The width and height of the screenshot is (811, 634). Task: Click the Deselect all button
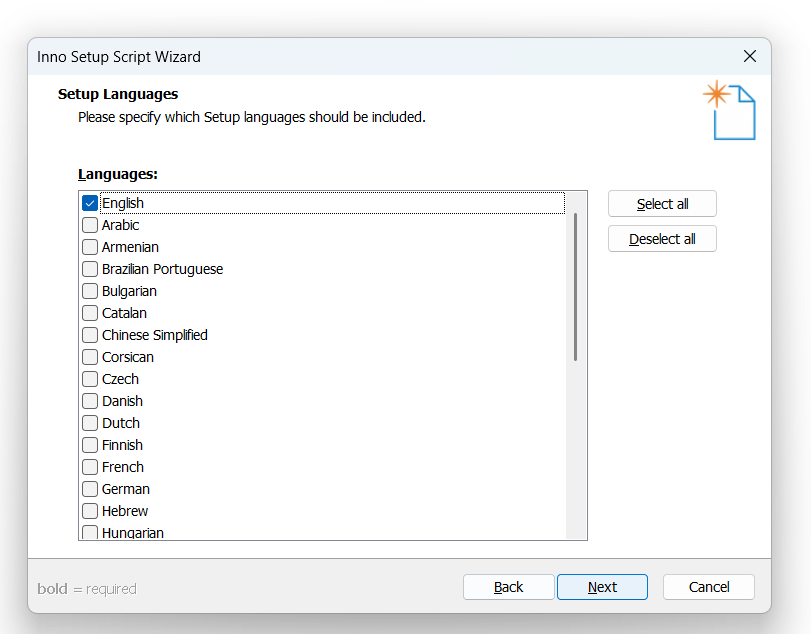[x=662, y=239]
